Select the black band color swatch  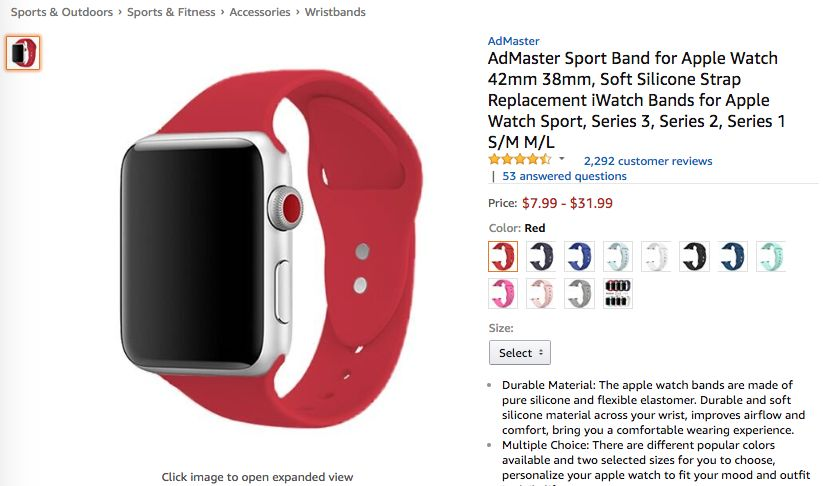pyautogui.click(x=694, y=257)
